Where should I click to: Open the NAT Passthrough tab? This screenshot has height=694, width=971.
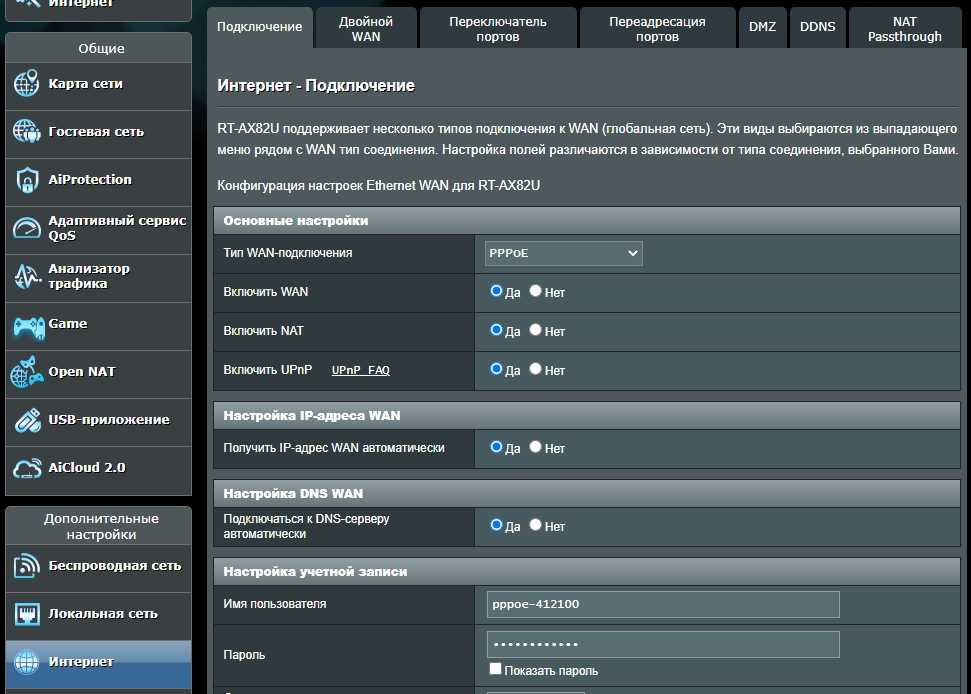click(905, 28)
